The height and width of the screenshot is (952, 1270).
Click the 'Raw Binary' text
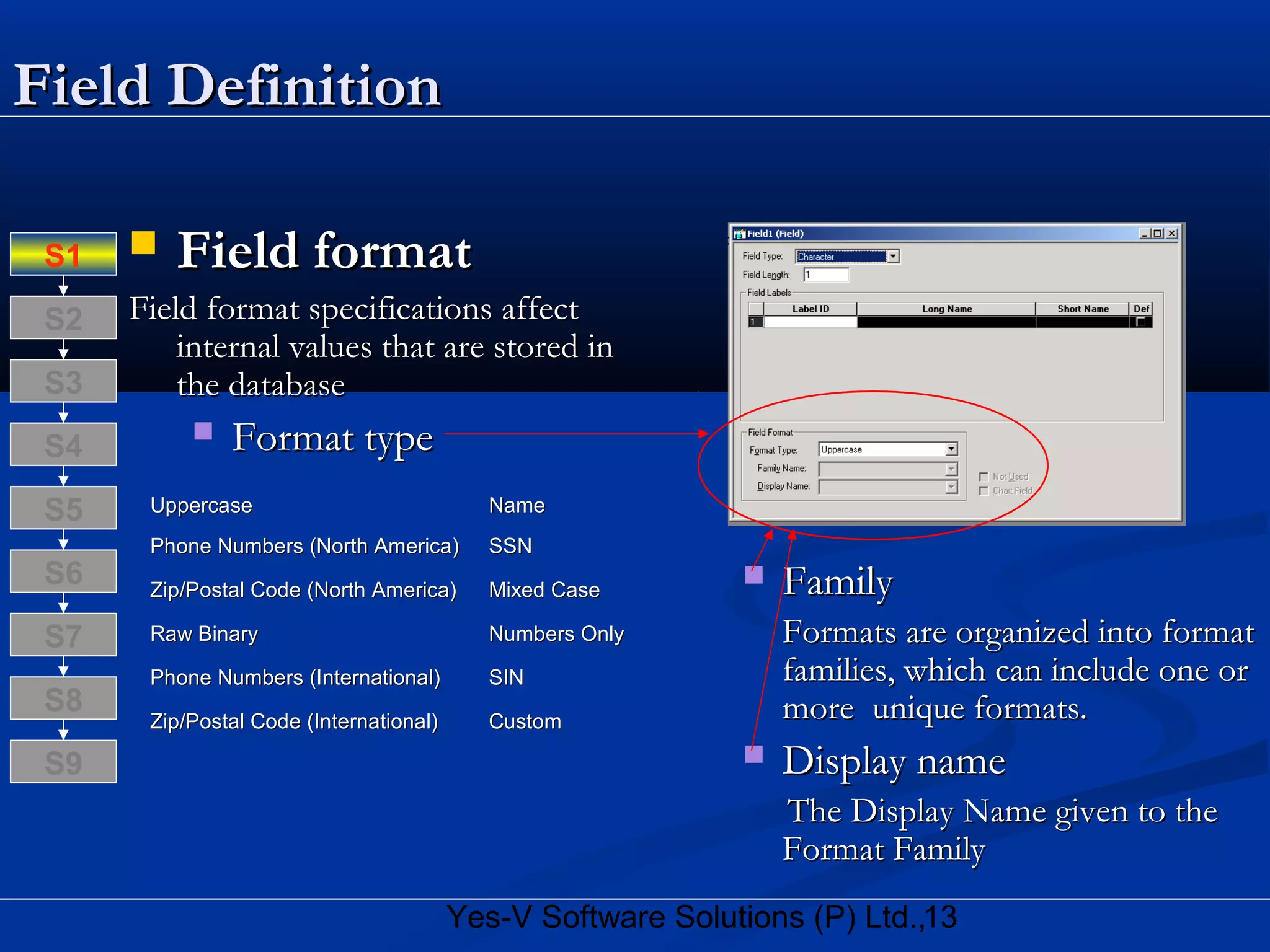(204, 634)
